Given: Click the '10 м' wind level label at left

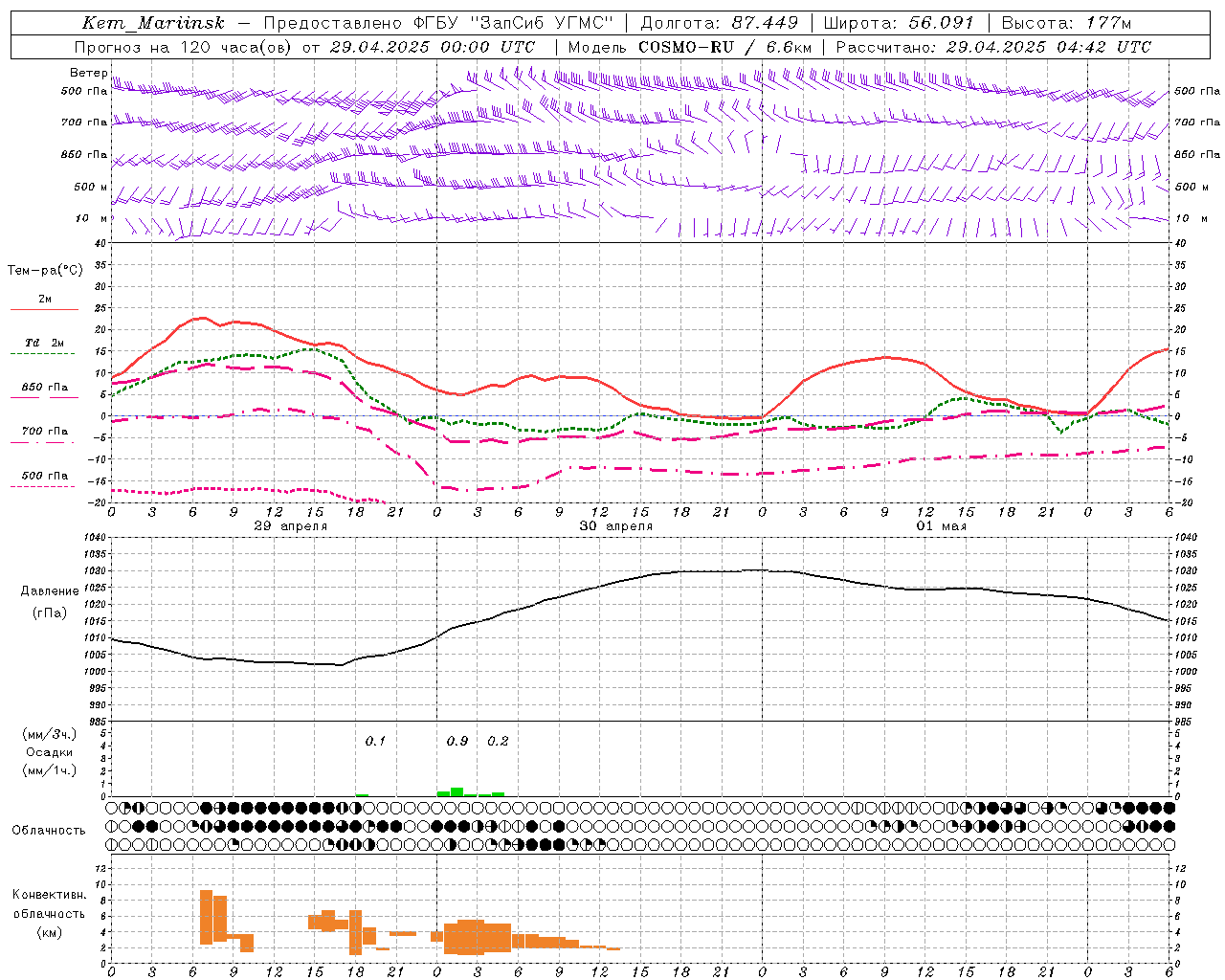Looking at the screenshot, I should coord(92,218).
